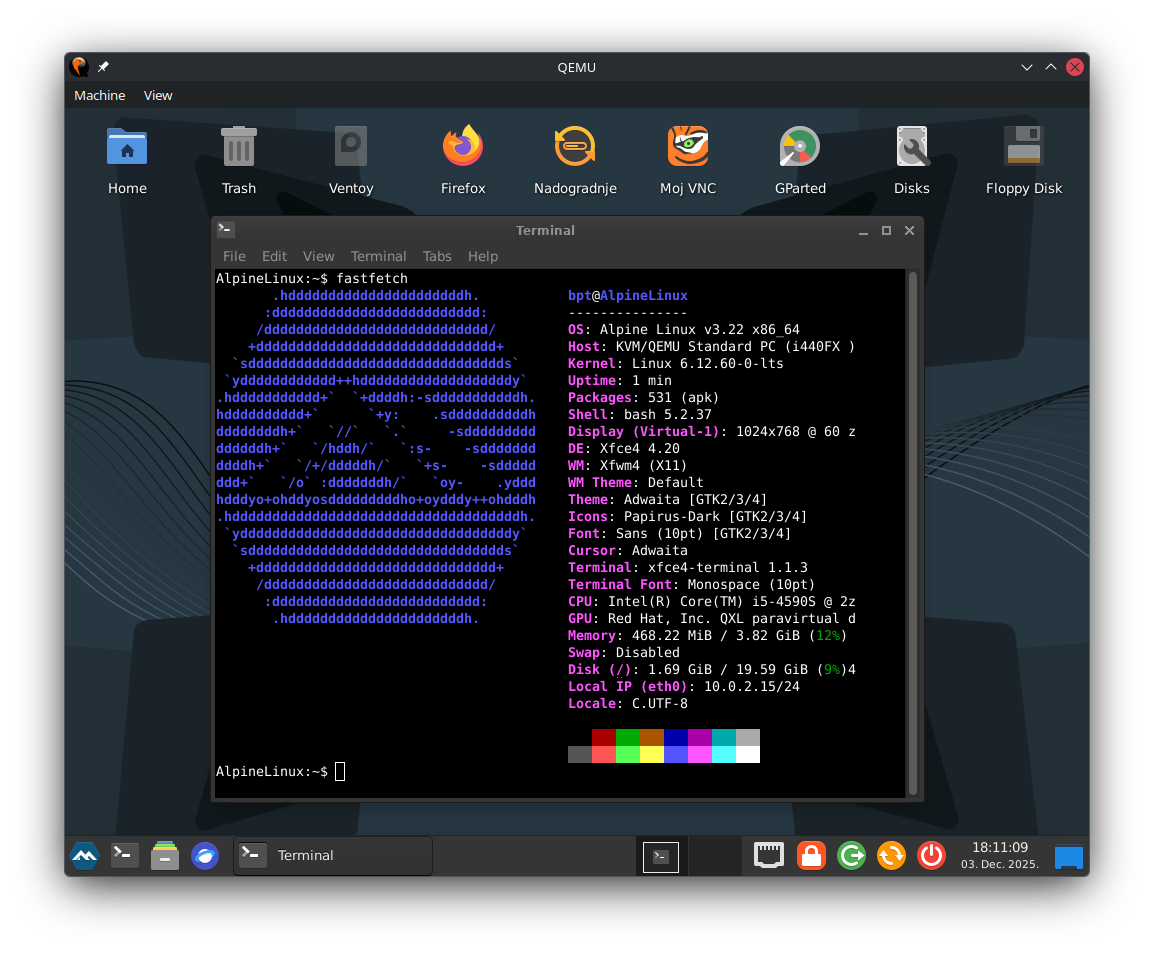Click the green logout icon in panel
This screenshot has height=953, width=1154.
click(851, 855)
